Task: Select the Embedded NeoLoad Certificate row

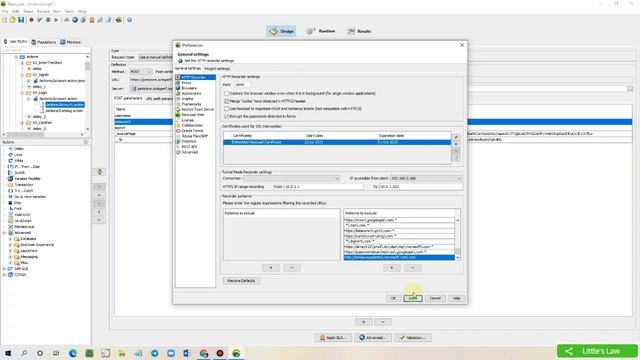Action: 337,142
